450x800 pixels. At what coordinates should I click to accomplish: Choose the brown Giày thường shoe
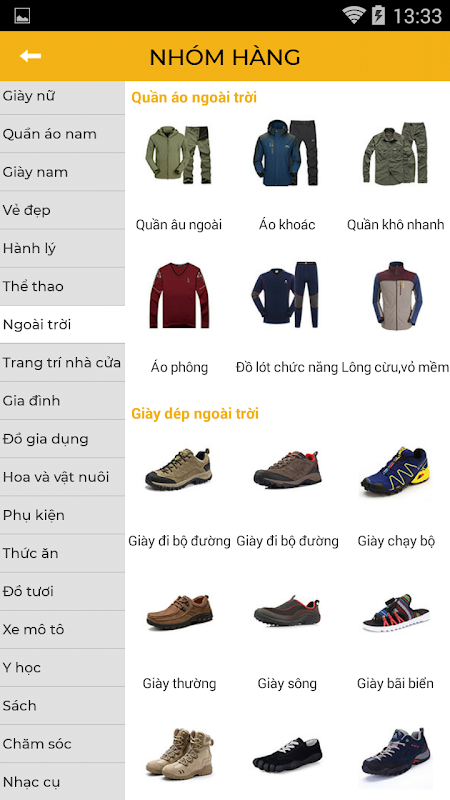[x=179, y=612]
